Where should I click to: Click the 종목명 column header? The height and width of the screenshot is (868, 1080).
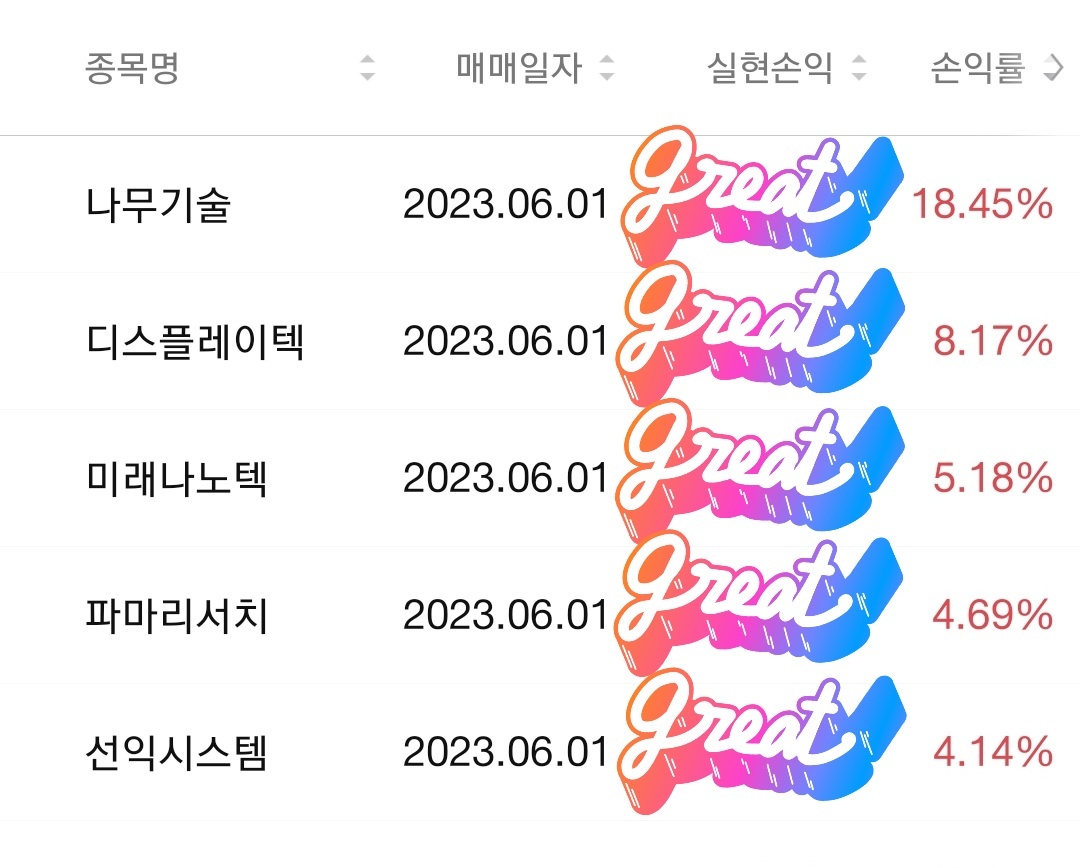click(x=132, y=68)
